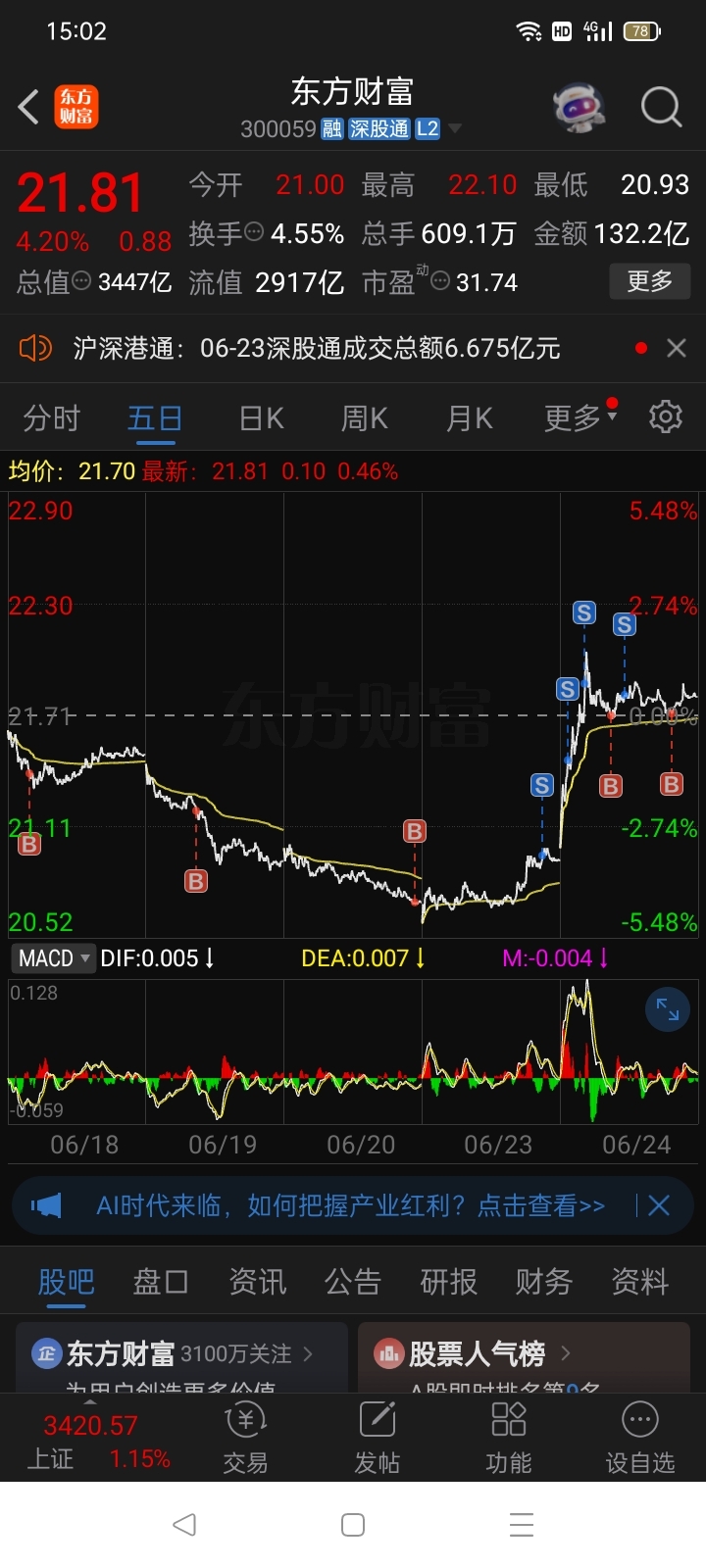Tap the 06/23 date label
Viewport: 706px width, 1568px height.
coord(498,1144)
